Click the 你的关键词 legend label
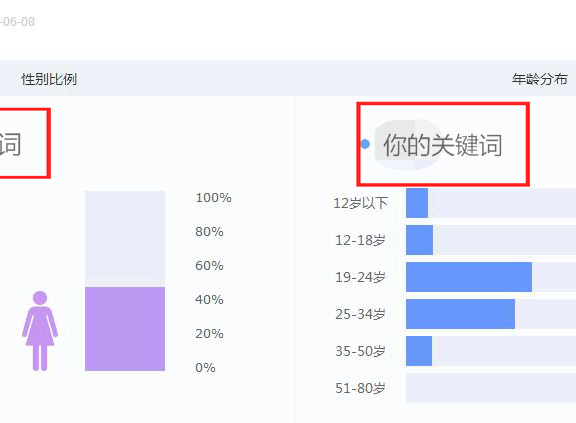This screenshot has height=423, width=576. click(442, 145)
